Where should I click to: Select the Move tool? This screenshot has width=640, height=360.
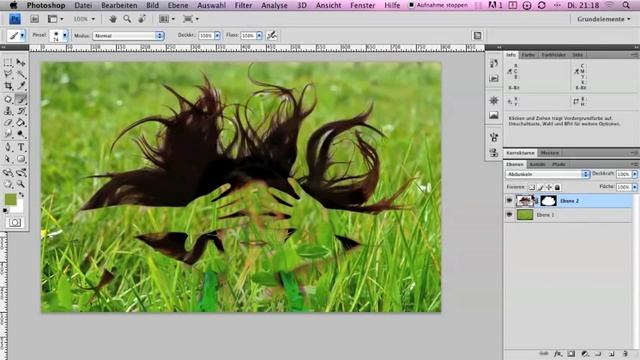[x=21, y=62]
